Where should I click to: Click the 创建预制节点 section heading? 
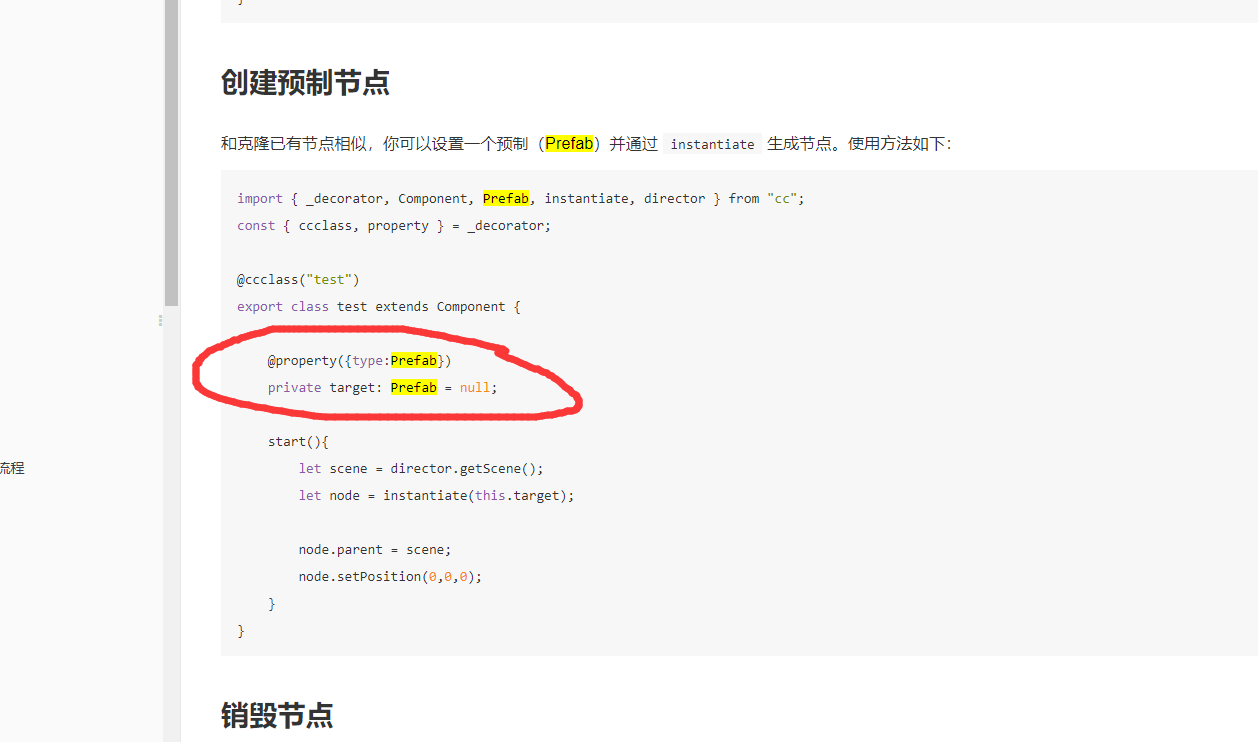click(x=305, y=83)
